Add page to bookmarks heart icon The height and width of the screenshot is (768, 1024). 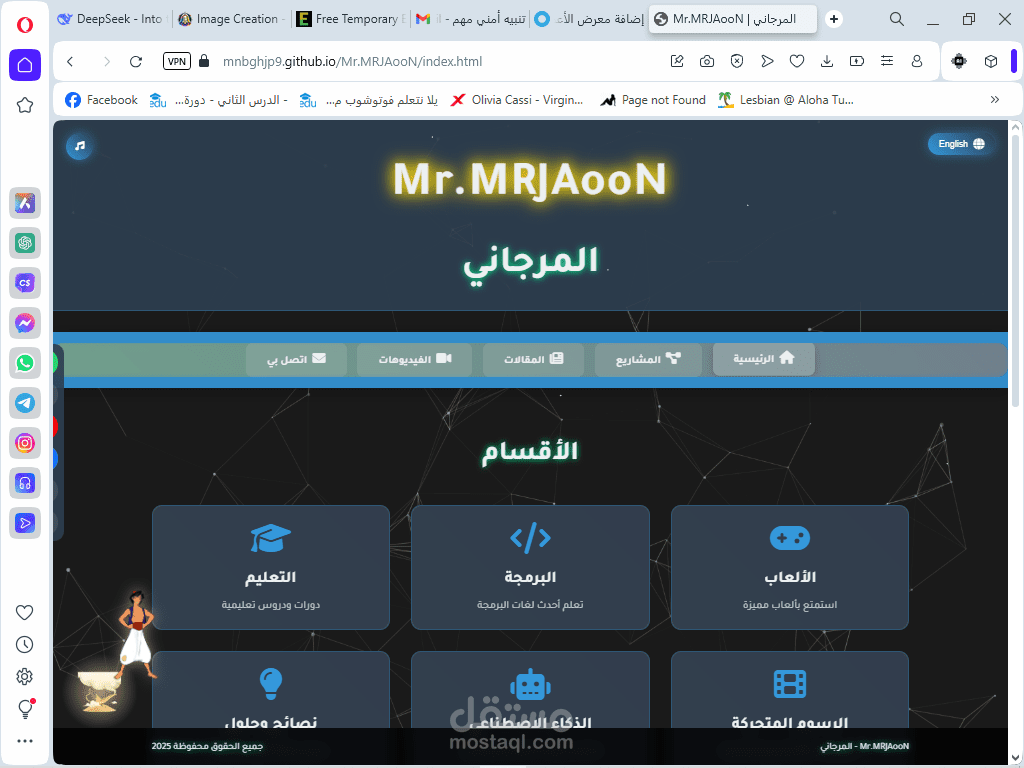pos(797,61)
